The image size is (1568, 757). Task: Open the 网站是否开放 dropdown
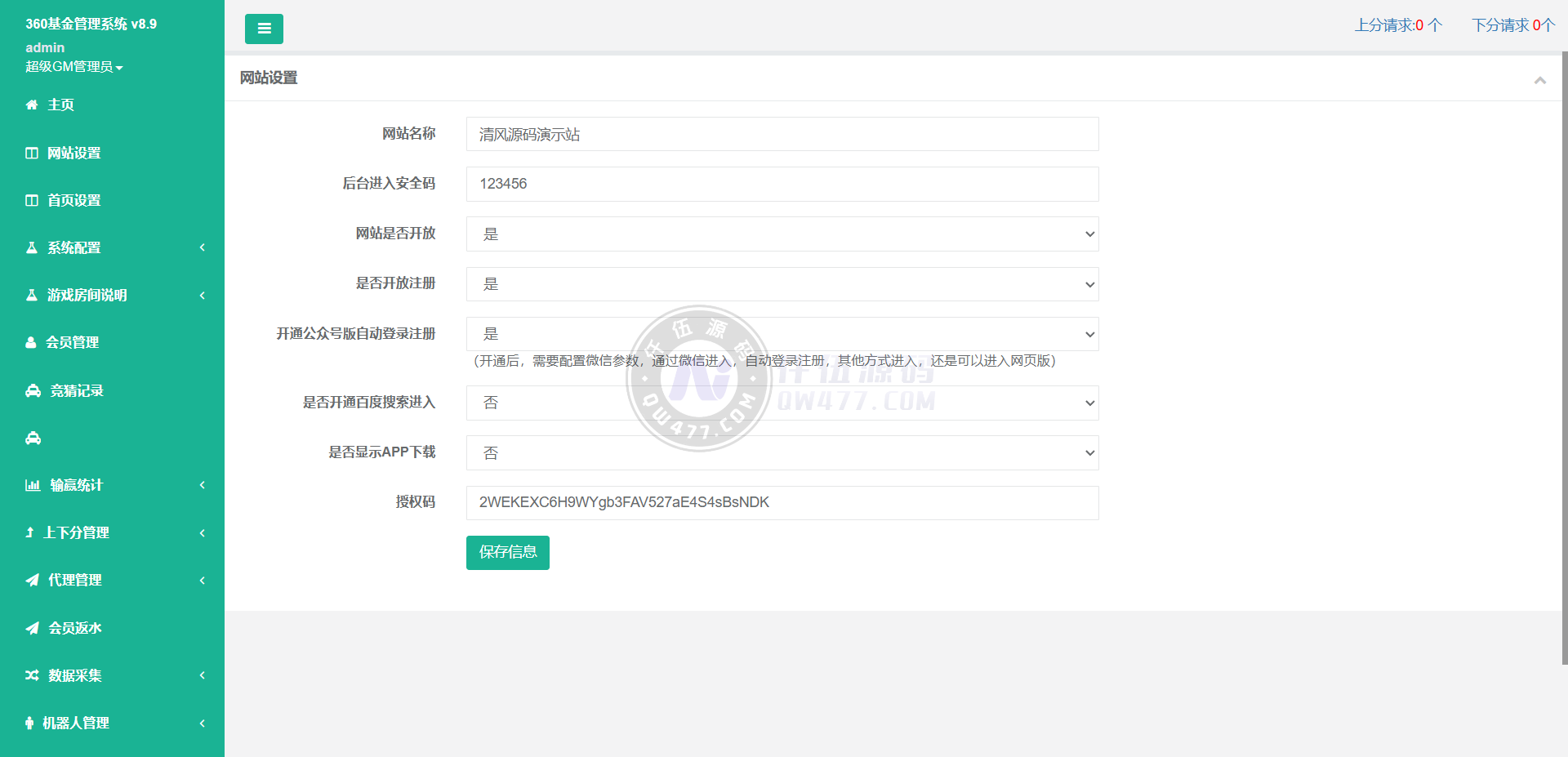pos(782,234)
